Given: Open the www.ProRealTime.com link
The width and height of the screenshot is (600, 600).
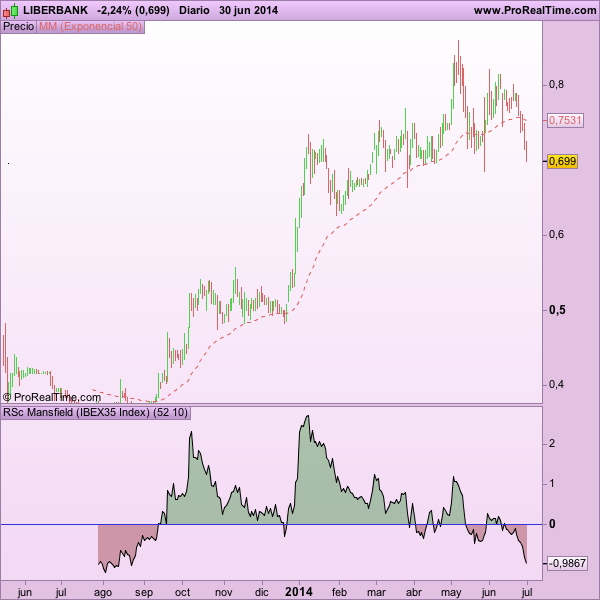Looking at the screenshot, I should pyautogui.click(x=535, y=10).
